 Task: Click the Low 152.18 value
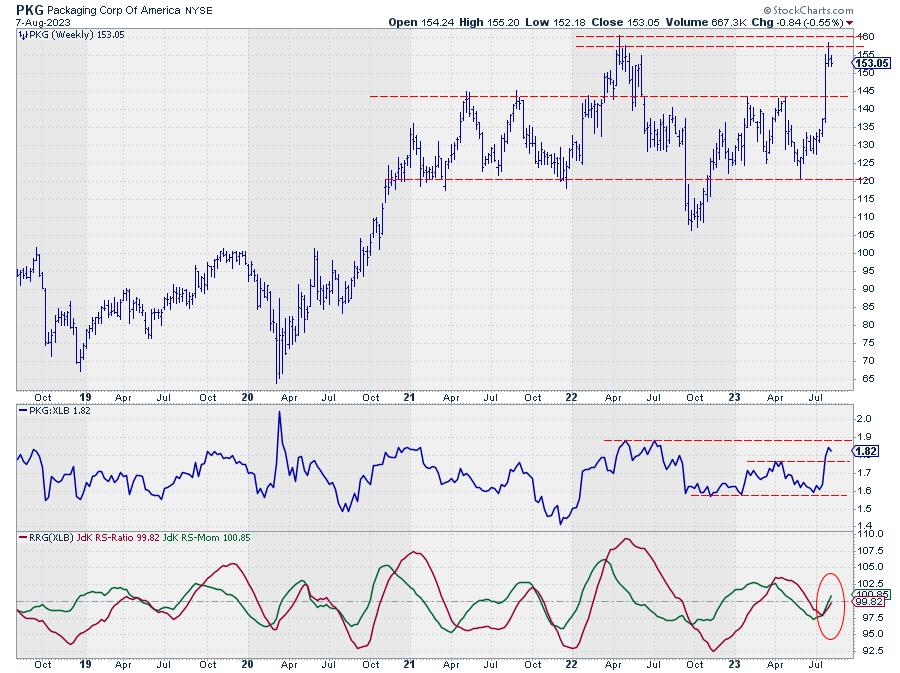pos(555,22)
